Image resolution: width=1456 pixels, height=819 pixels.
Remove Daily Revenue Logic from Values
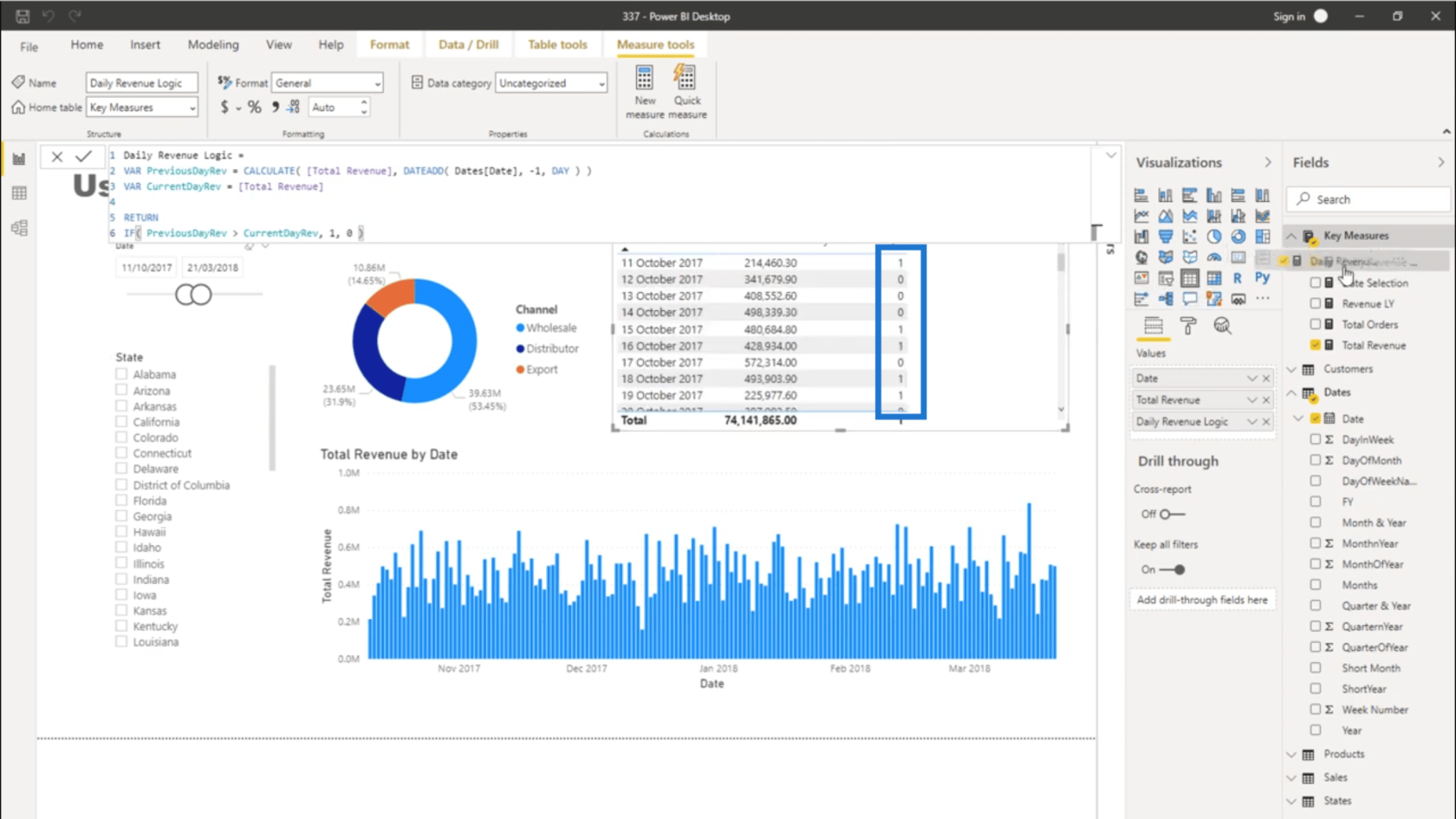[1266, 422]
